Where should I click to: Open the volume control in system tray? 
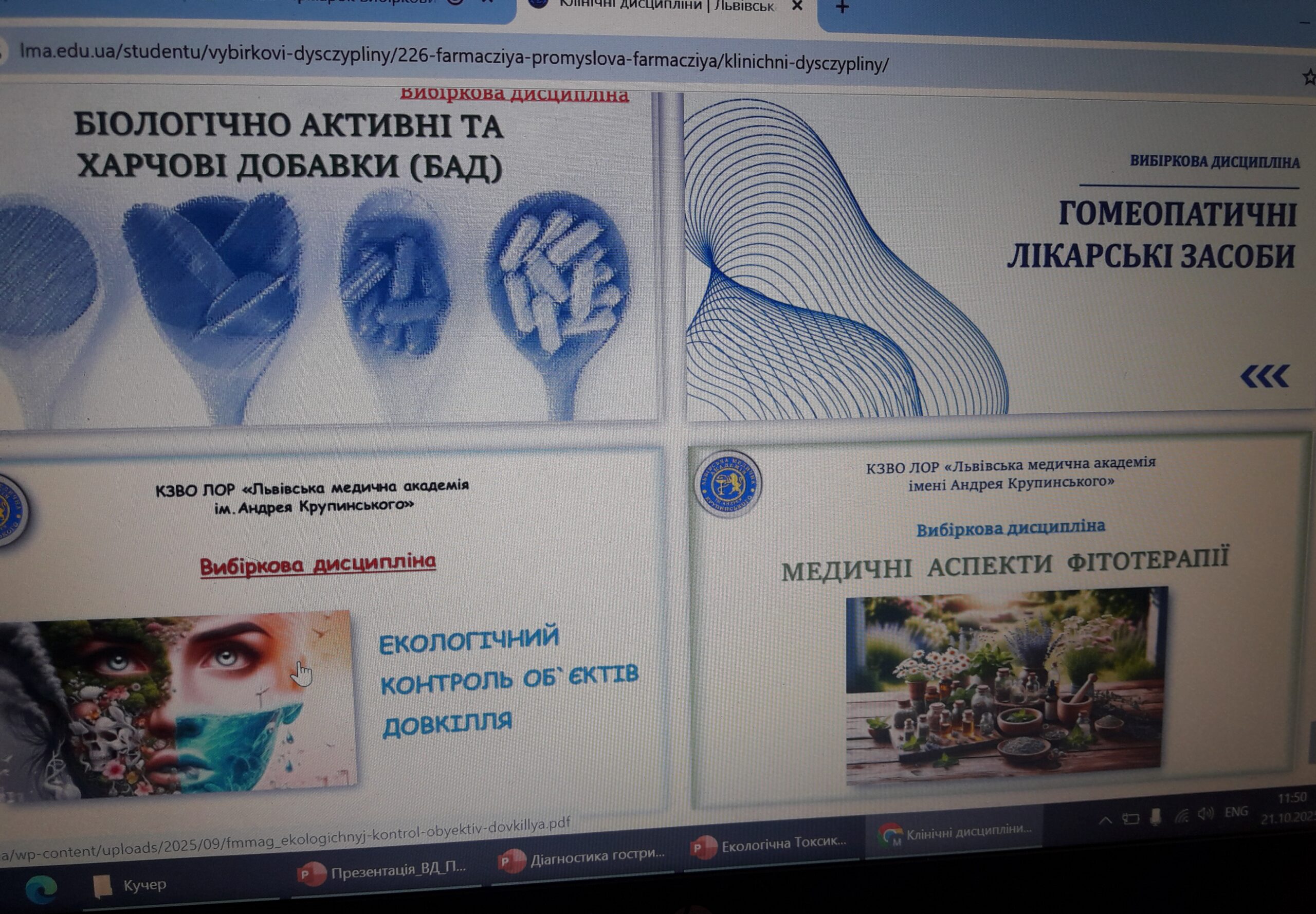tap(1205, 815)
